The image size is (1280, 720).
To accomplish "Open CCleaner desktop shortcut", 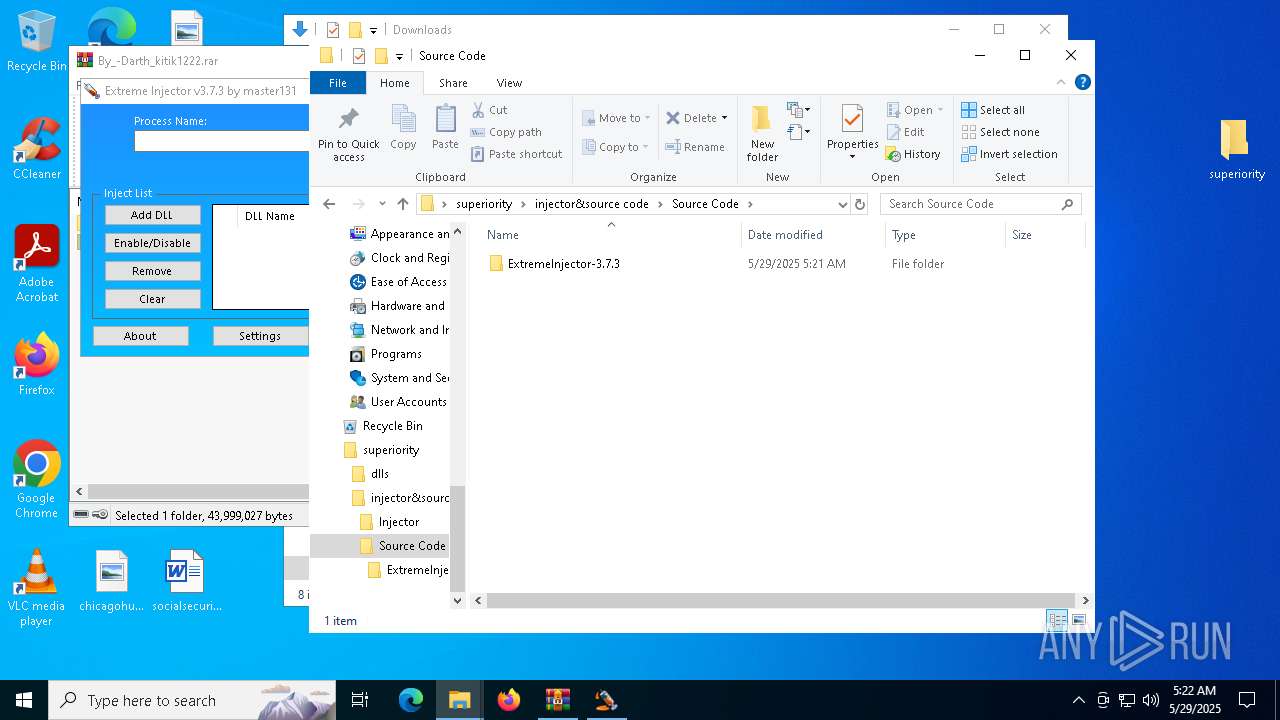I will point(37,148).
